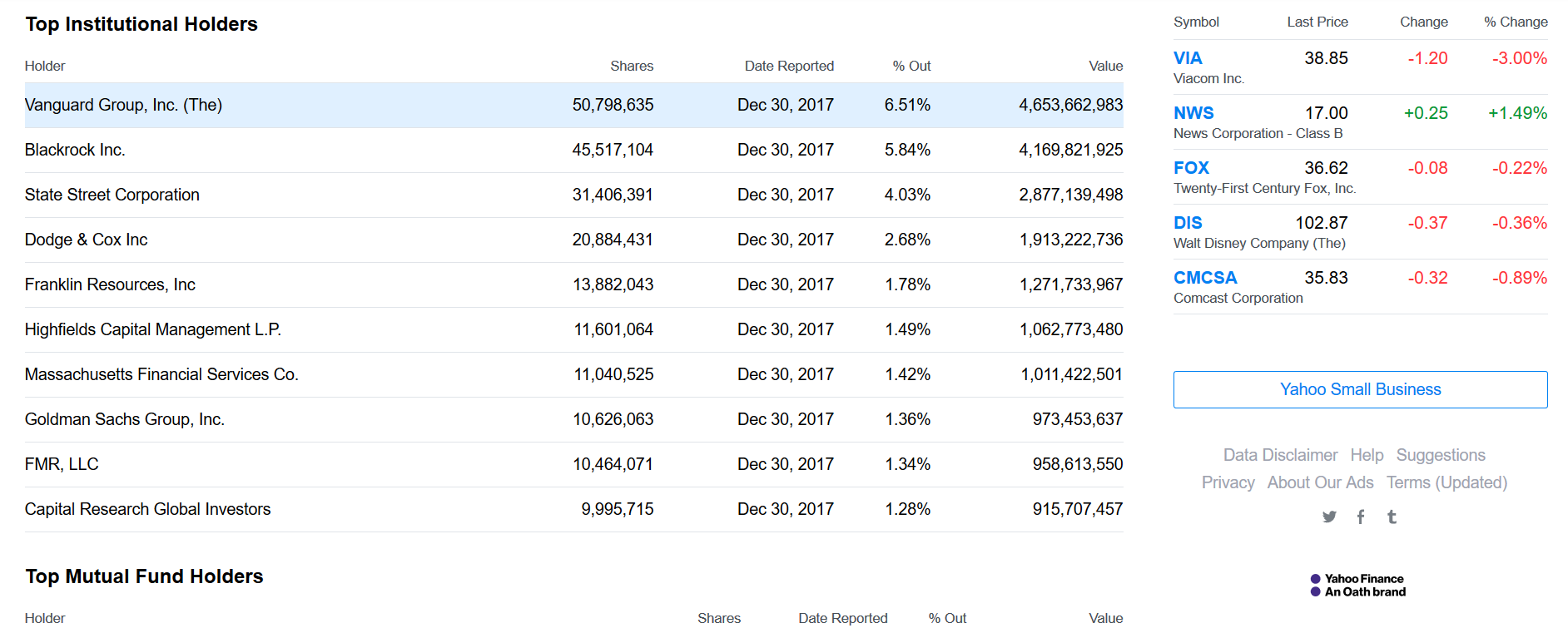Click the Top Mutual Fund Holders heading
Image resolution: width=1568 pixels, height=628 pixels.
(x=144, y=576)
